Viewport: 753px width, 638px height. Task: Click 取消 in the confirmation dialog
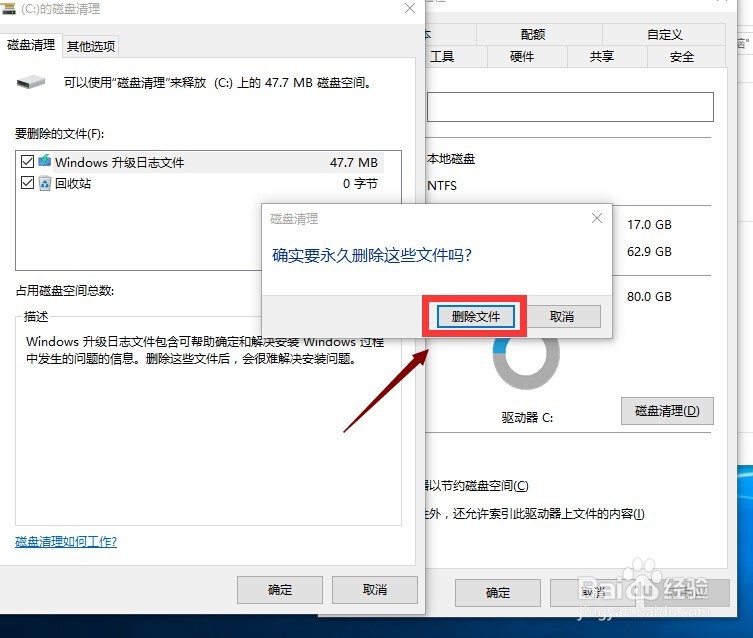(x=562, y=316)
